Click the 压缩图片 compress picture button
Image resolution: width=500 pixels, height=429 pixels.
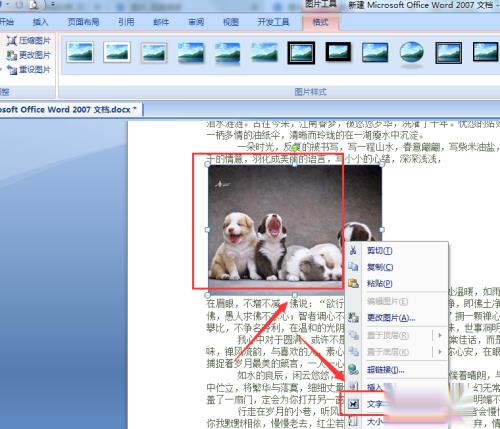pyautogui.click(x=29, y=41)
